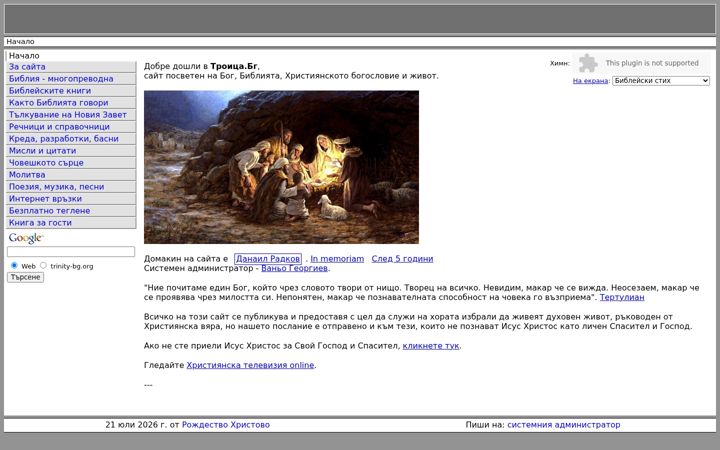
Task: Click the nativity scene painting
Action: coord(281,167)
